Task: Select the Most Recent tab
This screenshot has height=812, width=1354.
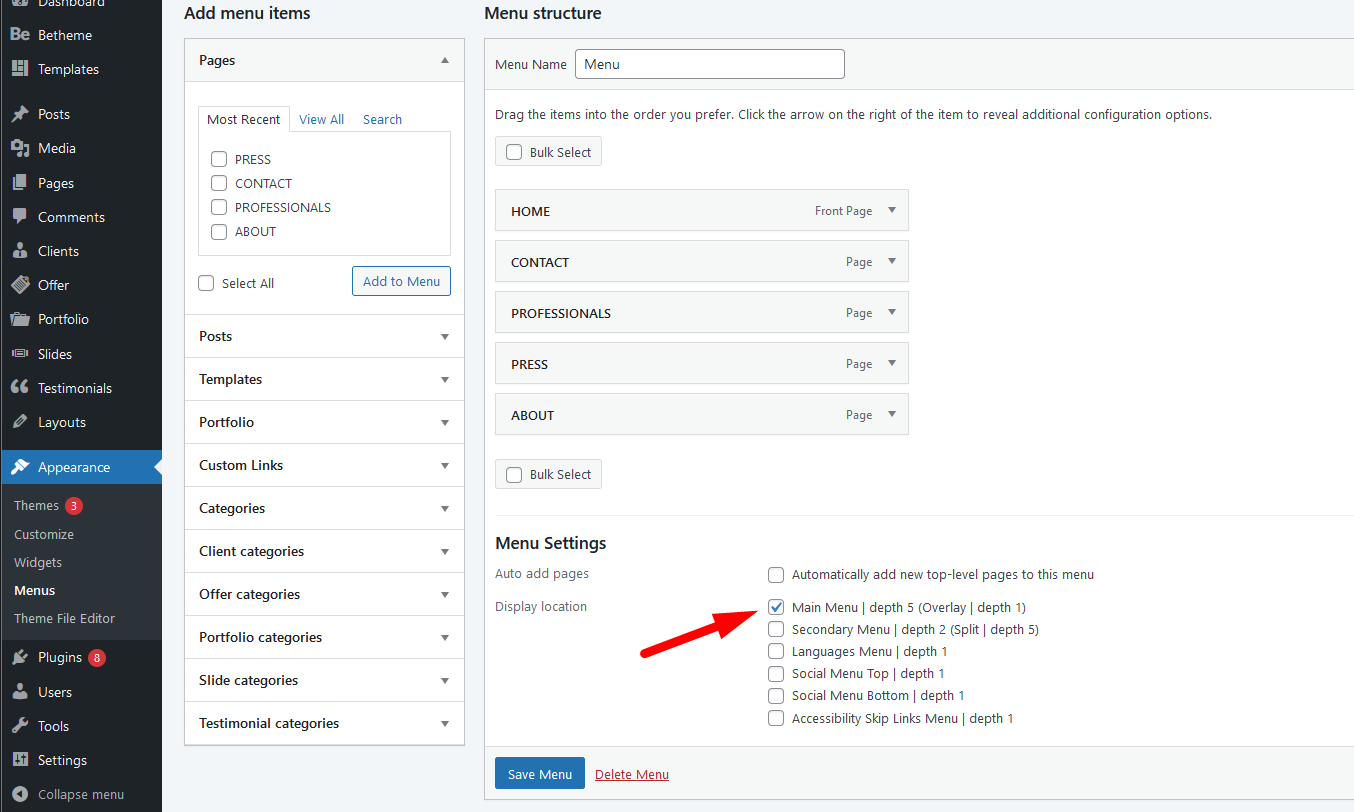Action: click(243, 119)
